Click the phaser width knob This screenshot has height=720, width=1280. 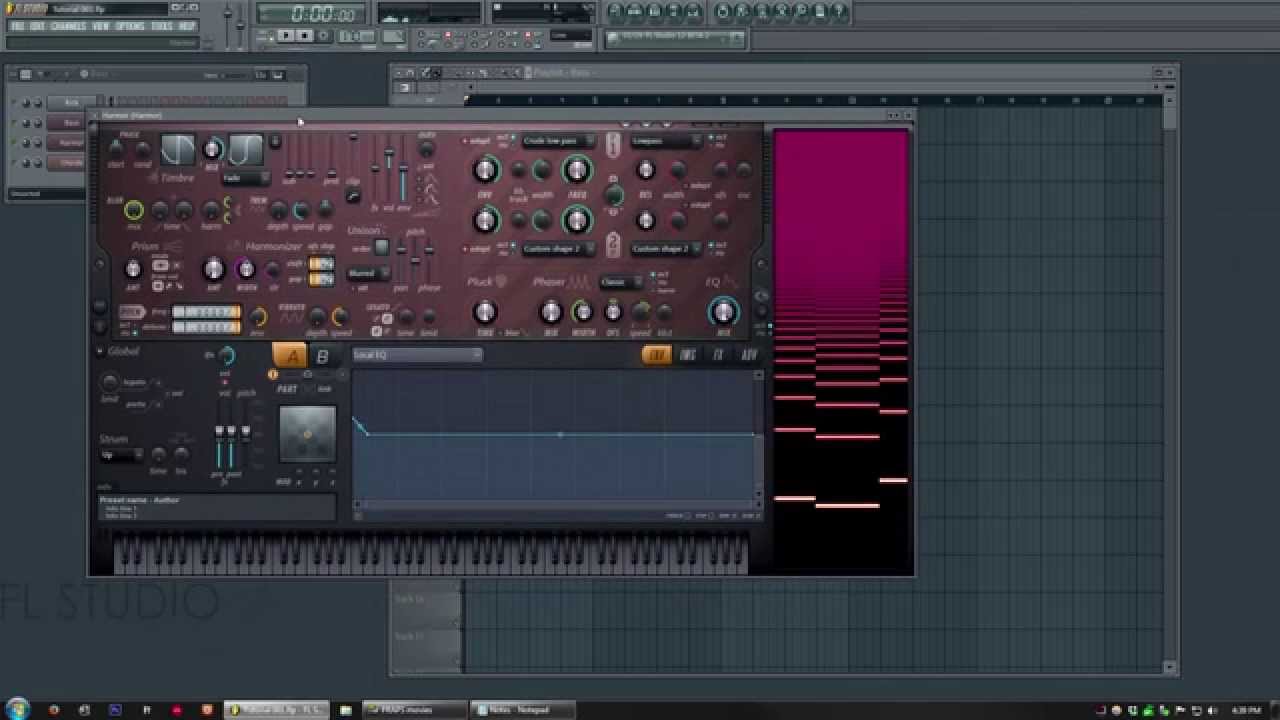[x=582, y=312]
